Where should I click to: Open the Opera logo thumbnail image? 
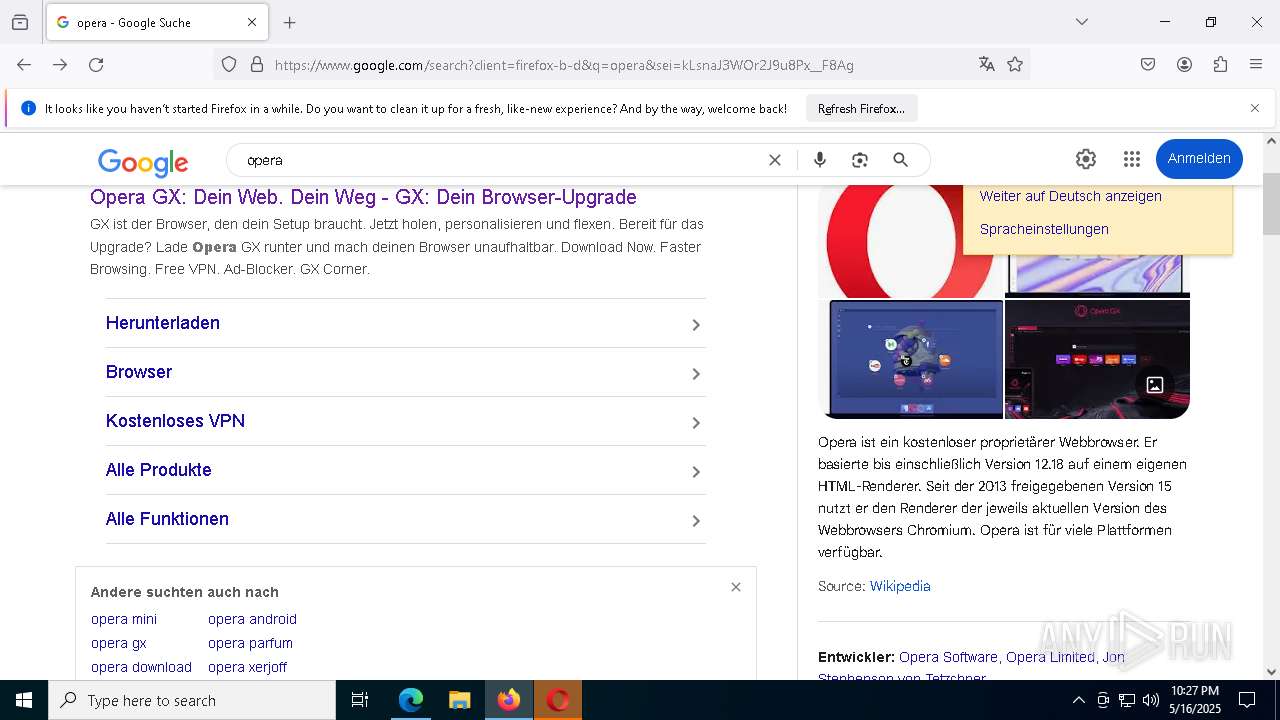coord(908,241)
